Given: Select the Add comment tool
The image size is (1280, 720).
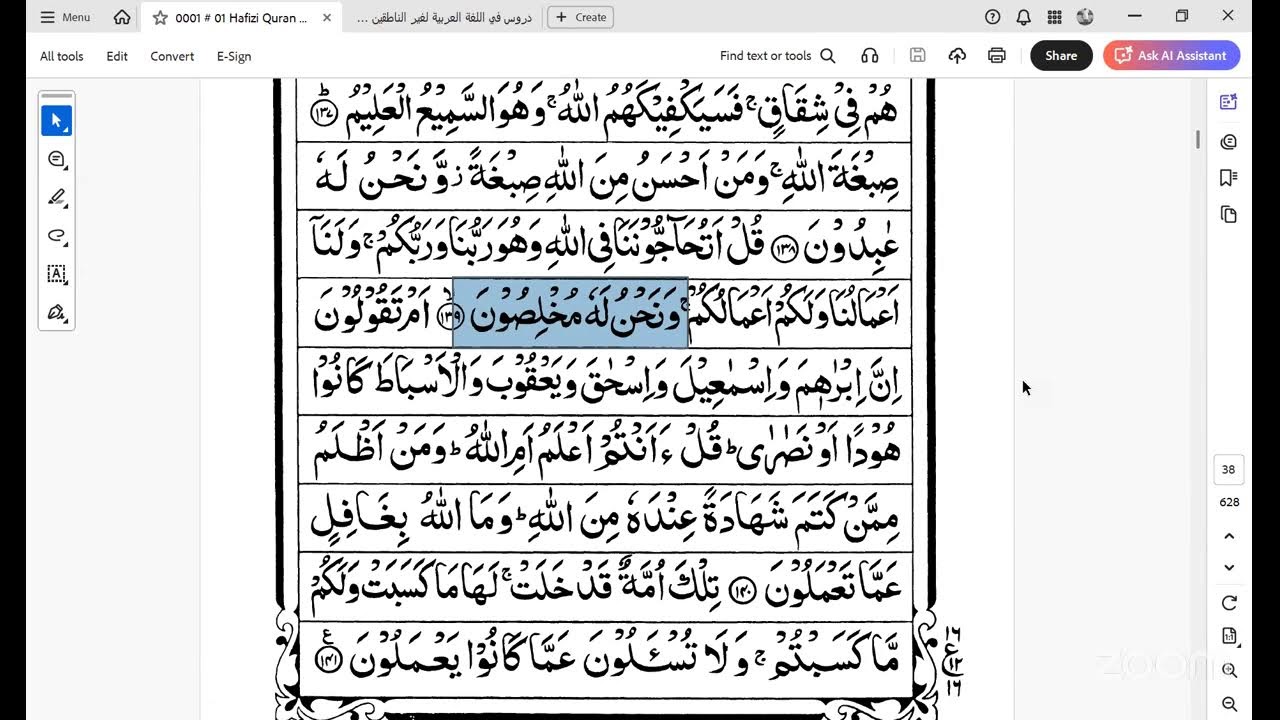Looking at the screenshot, I should pos(56,159).
